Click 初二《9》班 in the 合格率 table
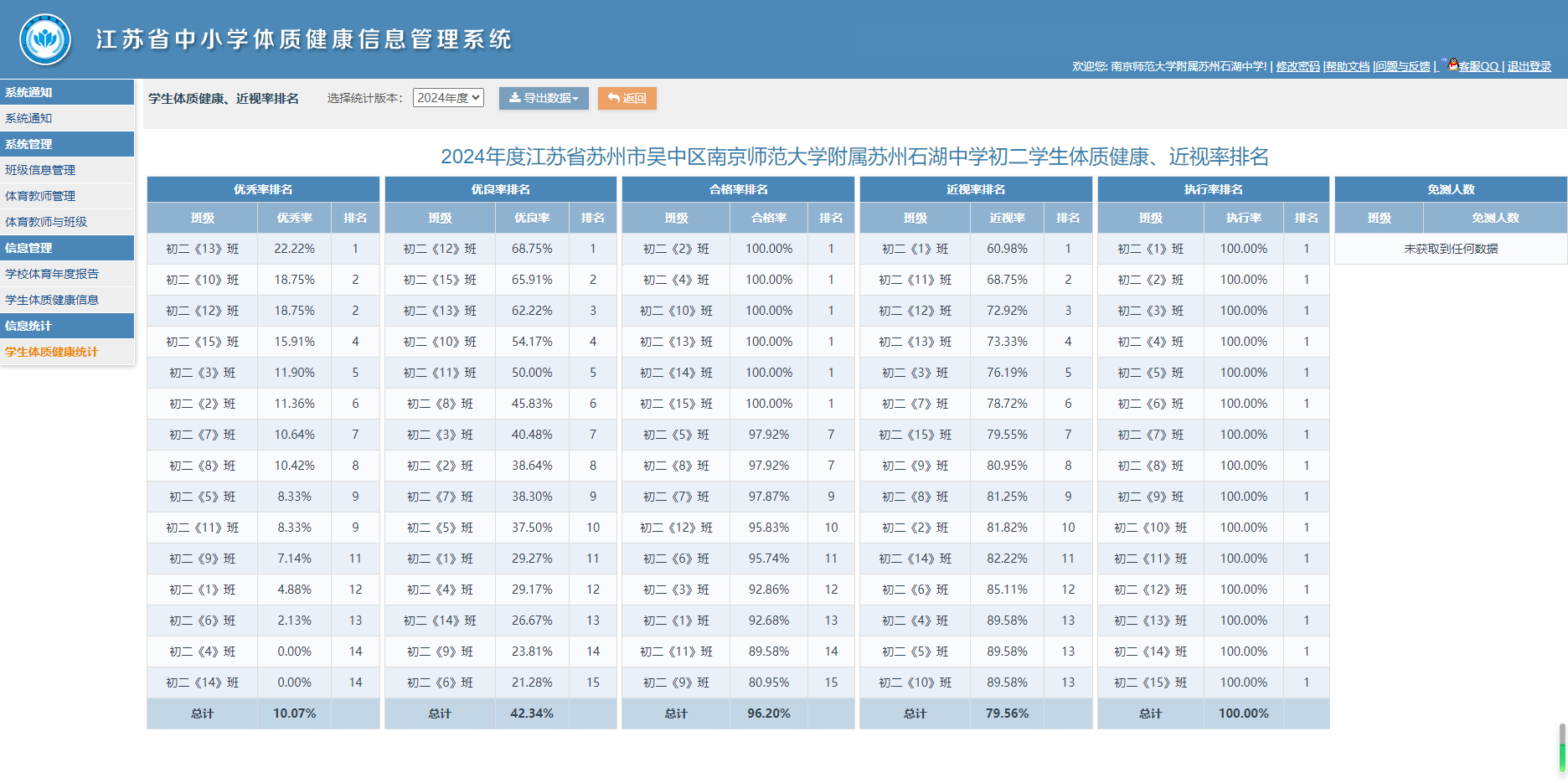Screen dimensions: 1568x783 pyautogui.click(x=676, y=683)
